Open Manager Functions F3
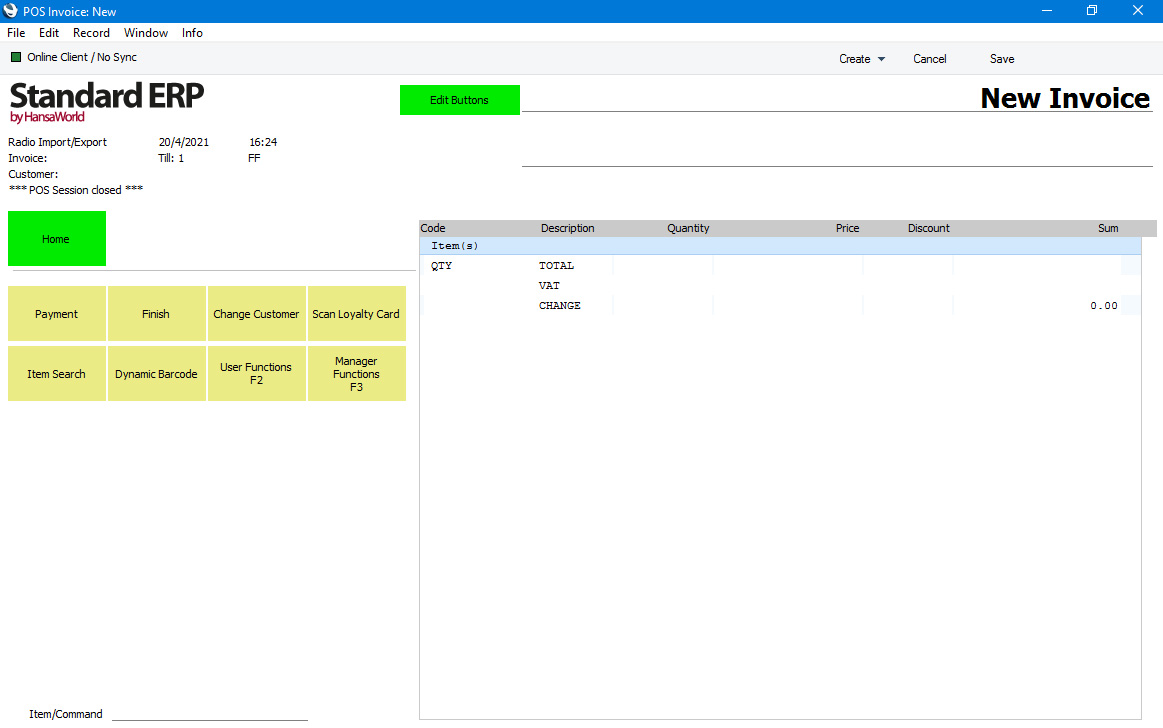The width and height of the screenshot is (1163, 728). point(357,374)
